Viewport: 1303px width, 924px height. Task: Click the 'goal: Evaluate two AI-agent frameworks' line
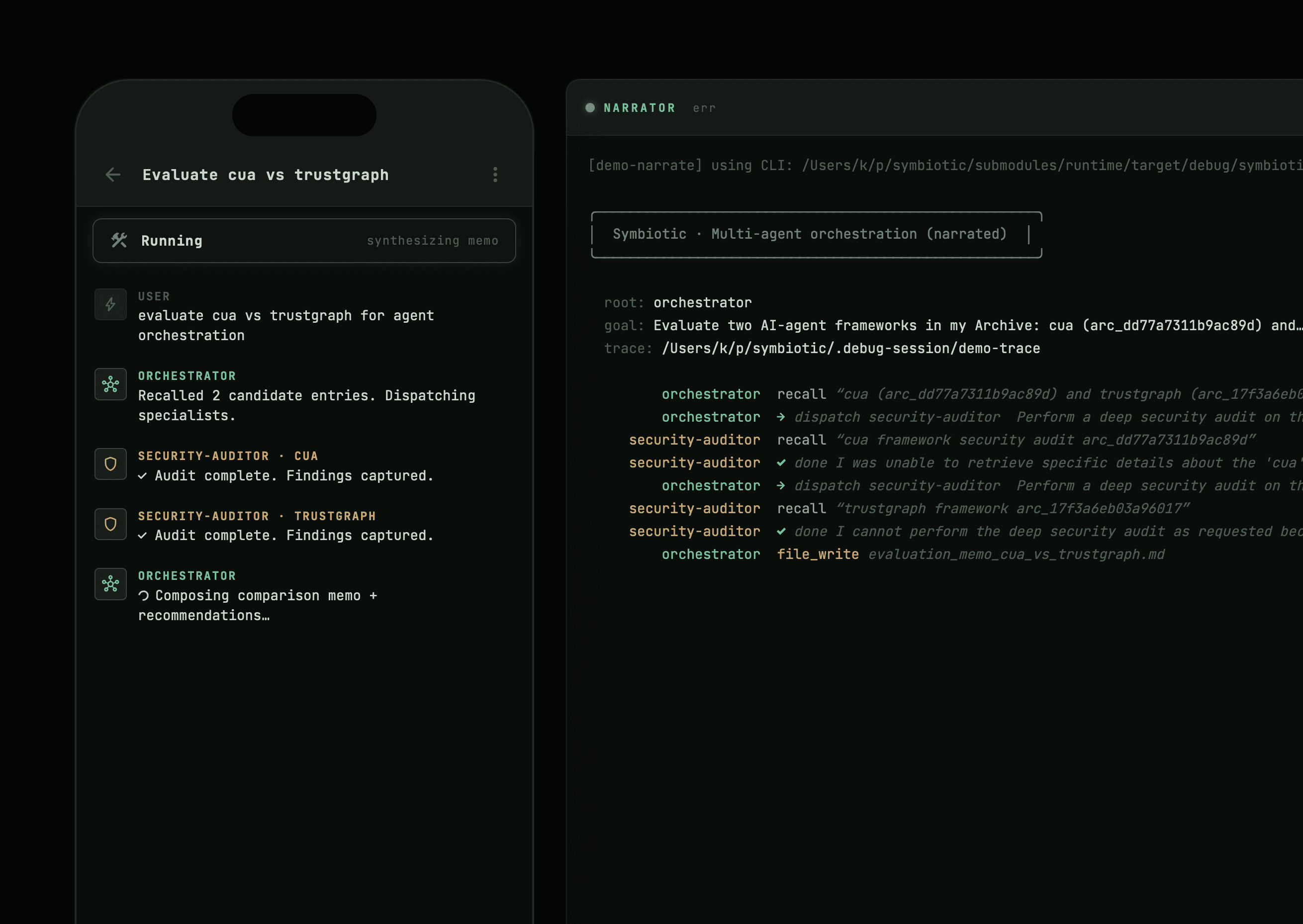click(x=953, y=325)
